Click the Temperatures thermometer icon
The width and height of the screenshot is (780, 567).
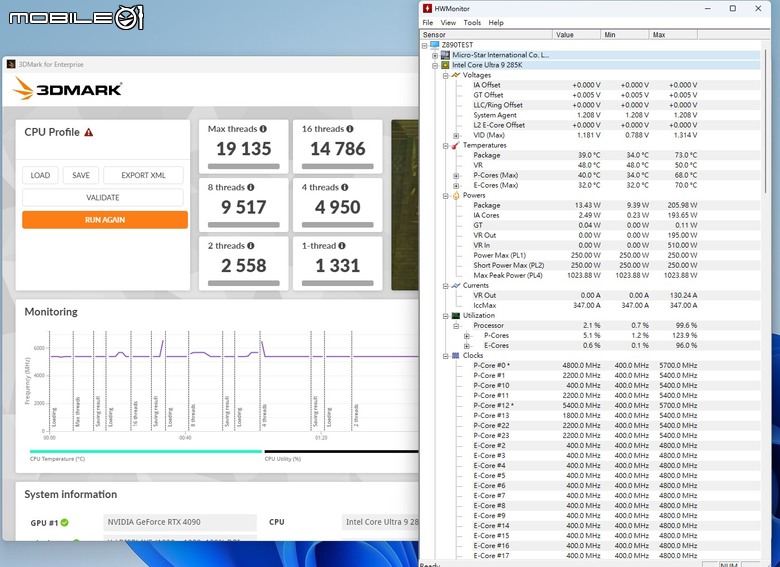[455, 145]
